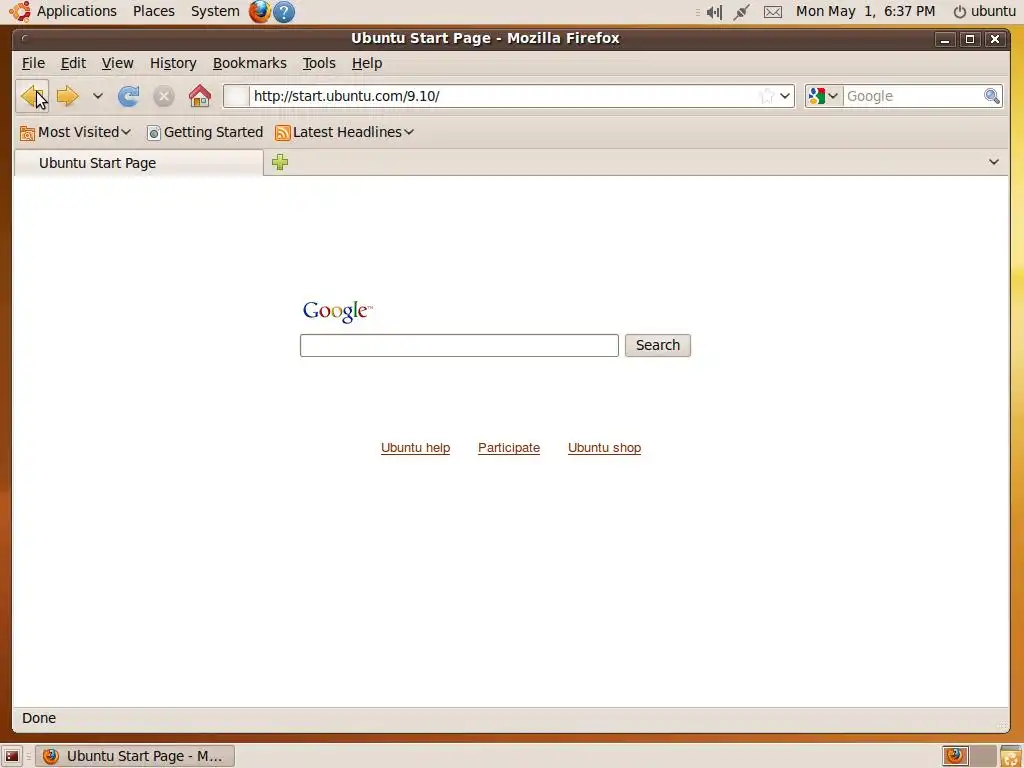Launch Firefox from the top panel icon

259,11
